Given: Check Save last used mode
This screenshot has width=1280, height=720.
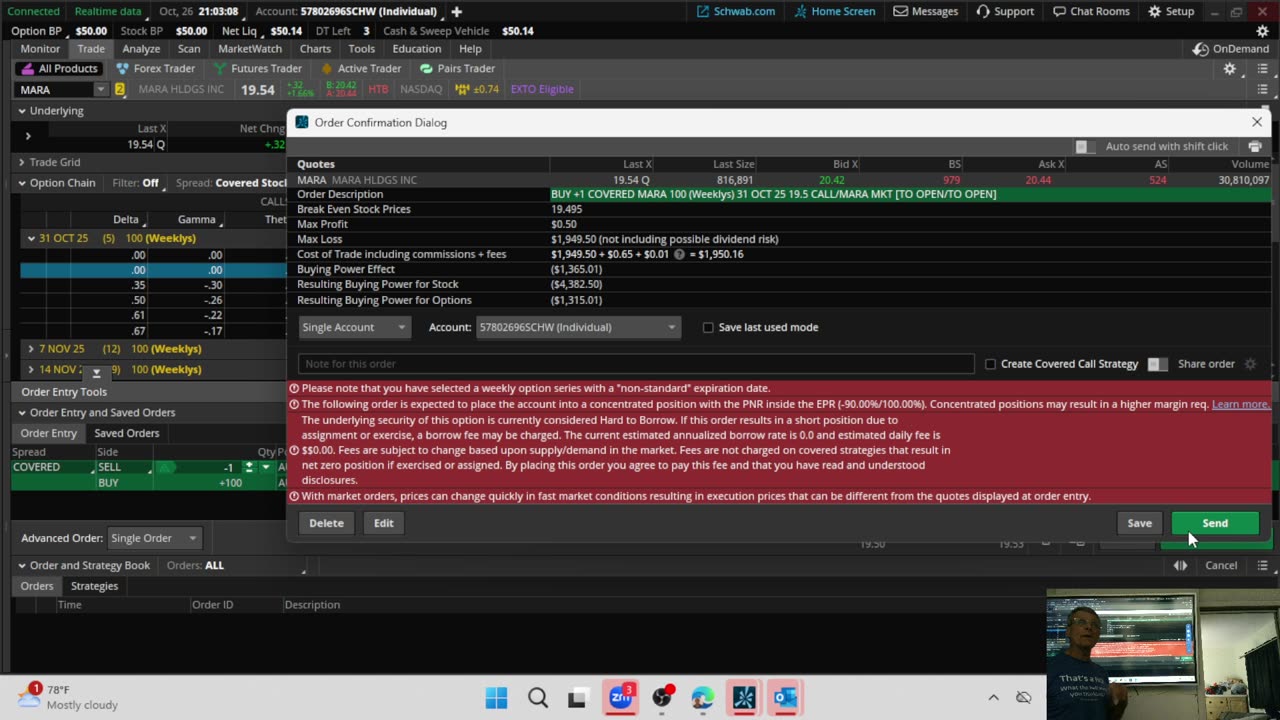Looking at the screenshot, I should point(708,327).
